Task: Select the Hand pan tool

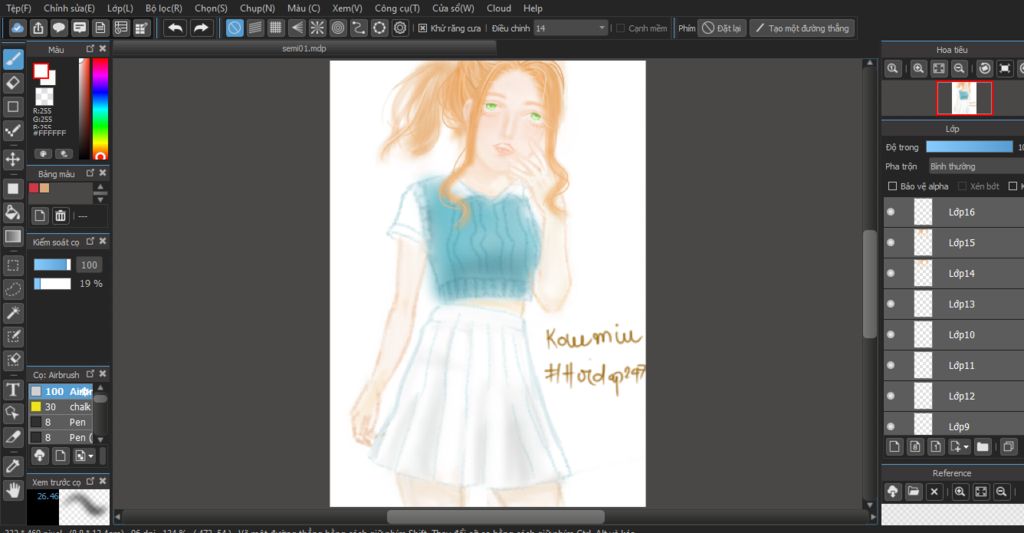Action: tap(13, 490)
